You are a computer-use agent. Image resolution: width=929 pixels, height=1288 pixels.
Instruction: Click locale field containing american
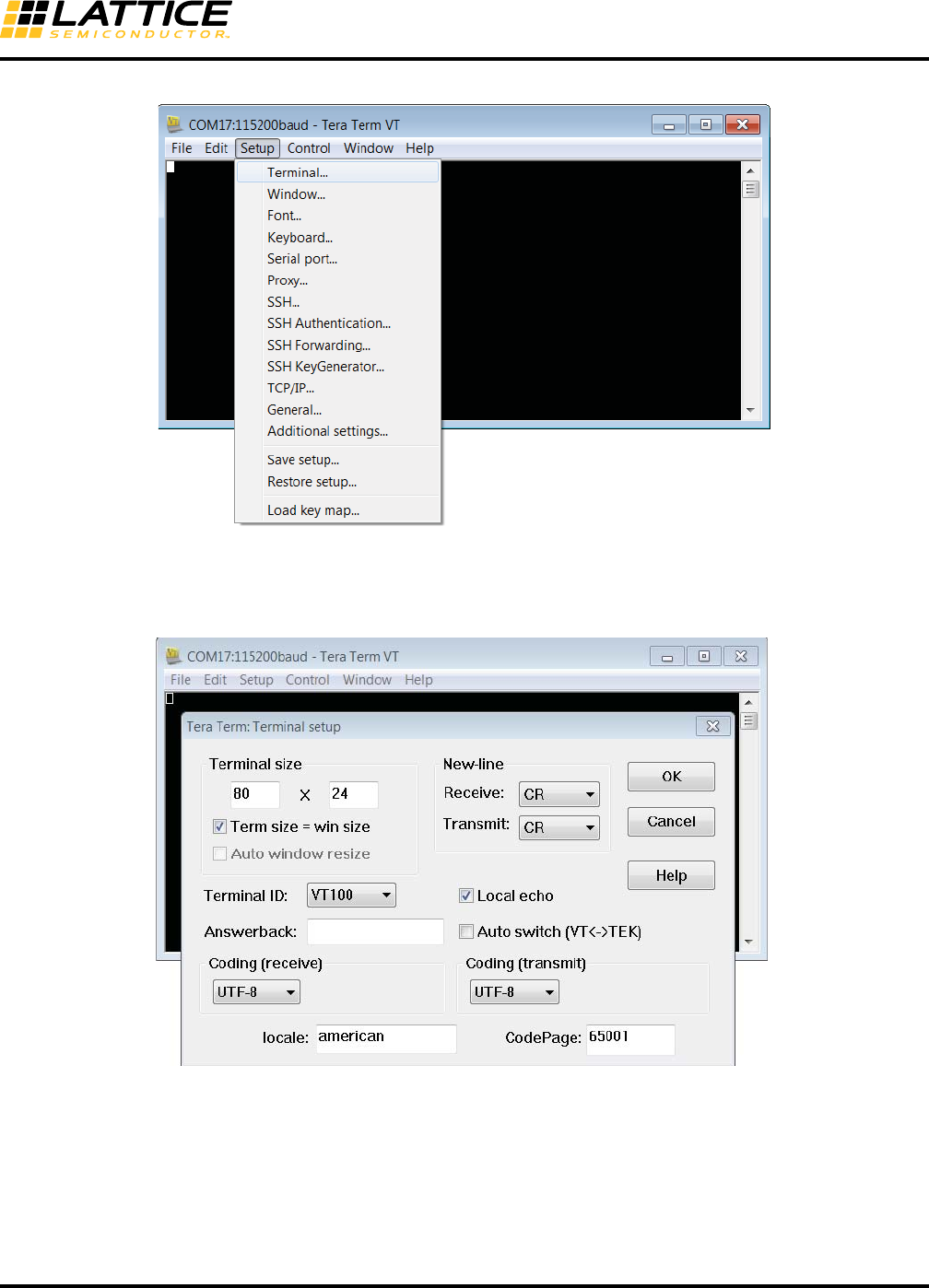pyautogui.click(x=386, y=1038)
